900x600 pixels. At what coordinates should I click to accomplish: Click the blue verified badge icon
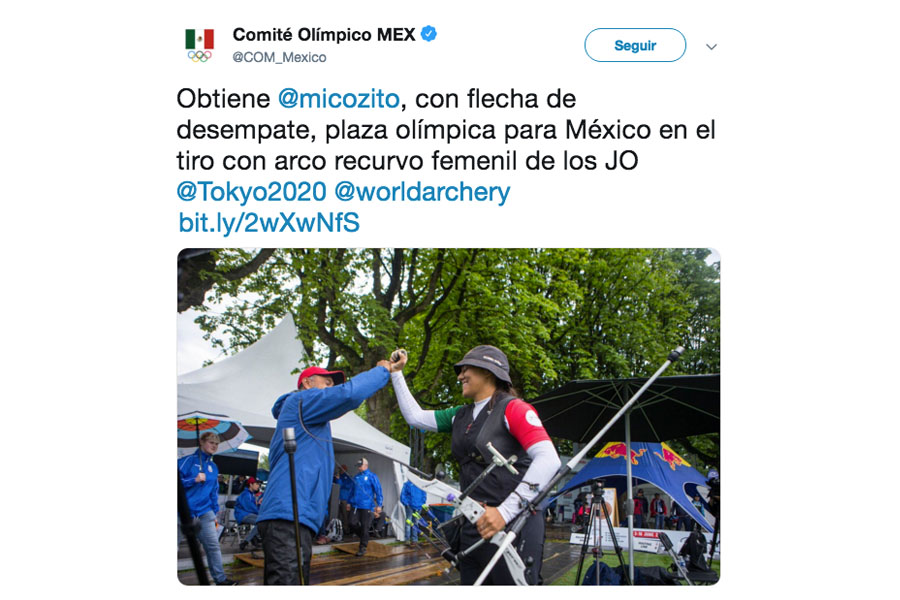(x=429, y=34)
